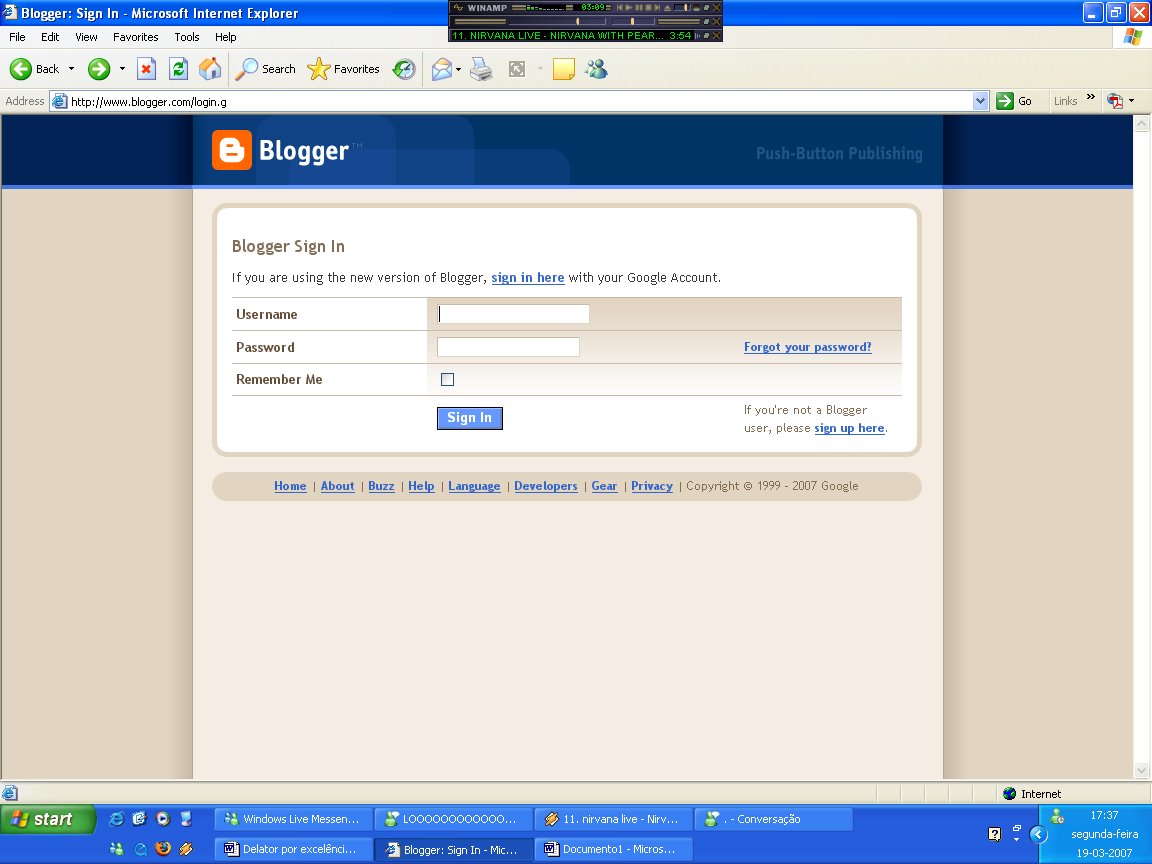Open the File menu
The image size is (1152, 864).
click(17, 37)
